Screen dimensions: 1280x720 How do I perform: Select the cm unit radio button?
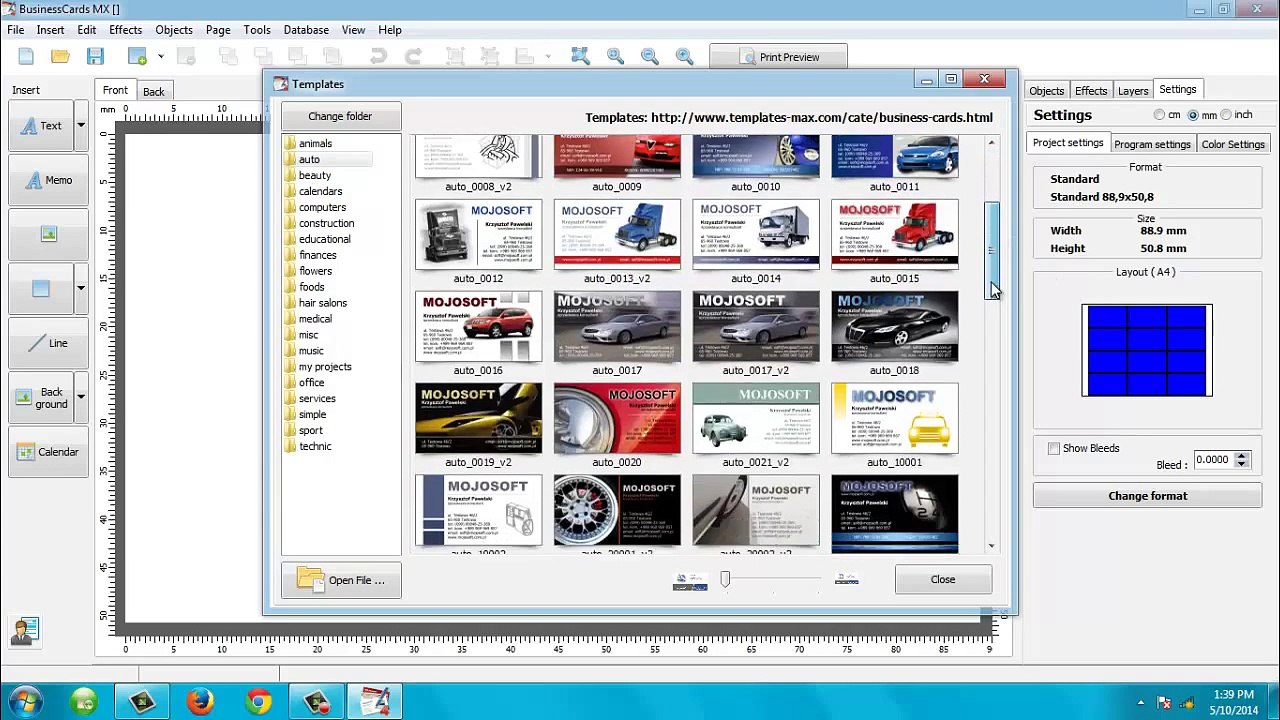click(x=1160, y=115)
